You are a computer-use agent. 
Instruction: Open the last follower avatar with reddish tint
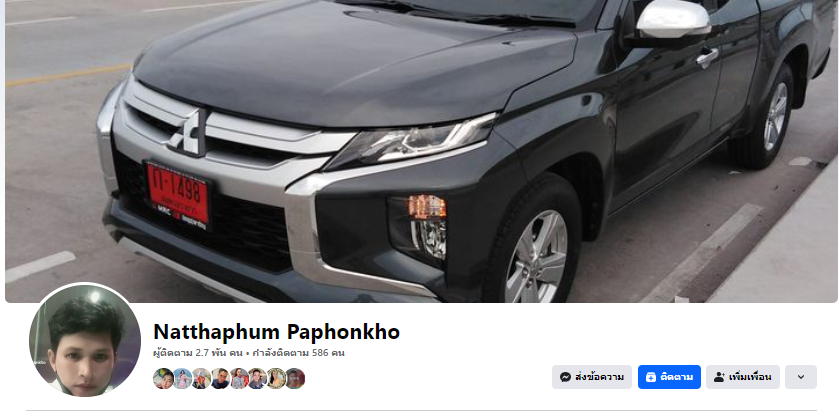295,378
